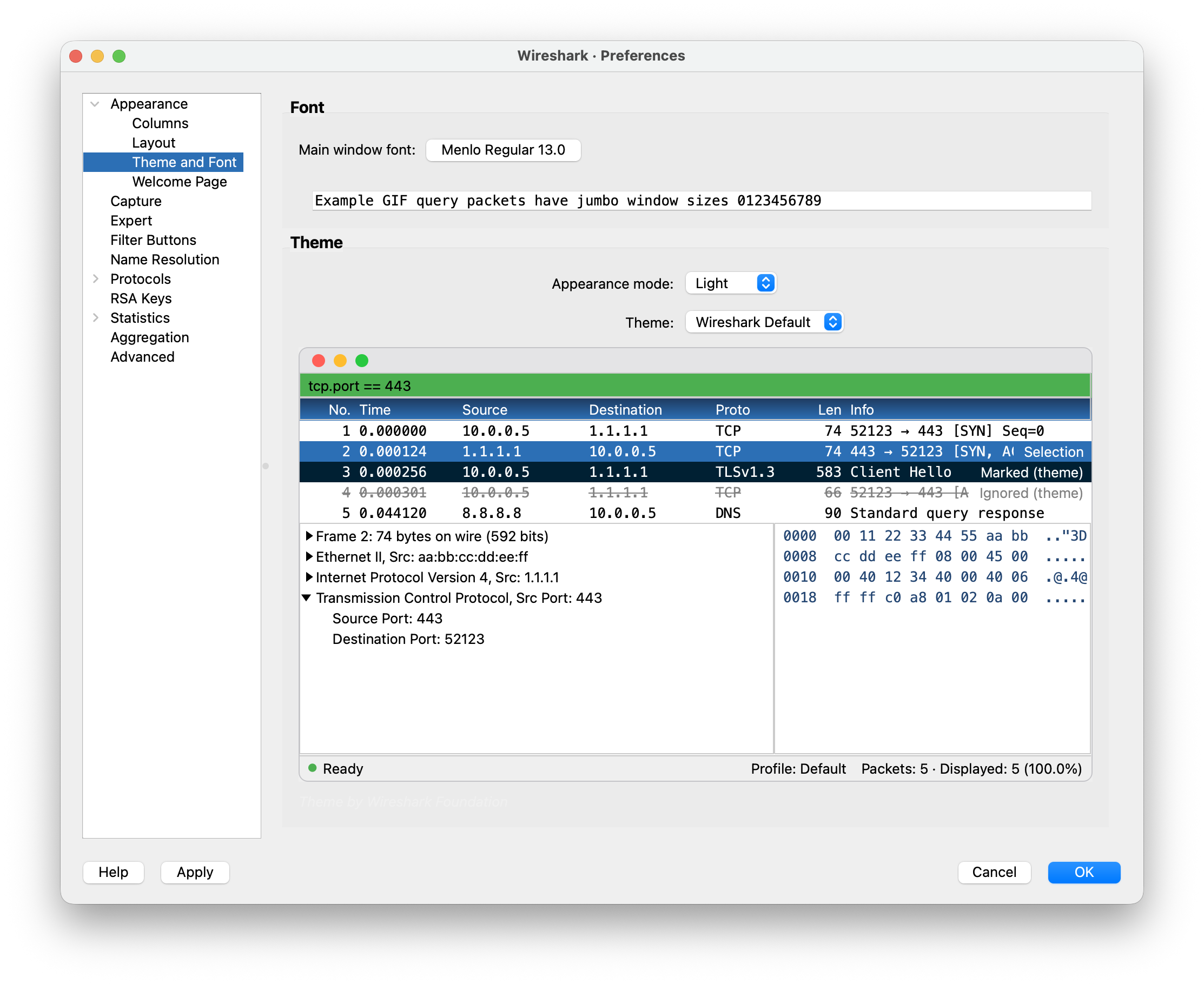The width and height of the screenshot is (1204, 984).
Task: Select packet 1 with SYN Seq=0
Action: point(694,431)
